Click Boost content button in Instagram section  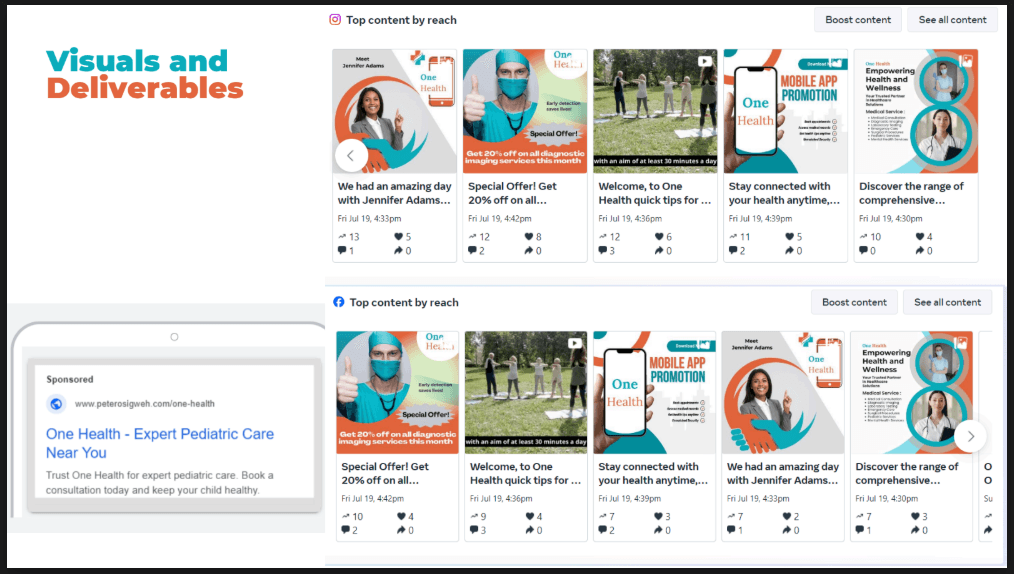858,20
